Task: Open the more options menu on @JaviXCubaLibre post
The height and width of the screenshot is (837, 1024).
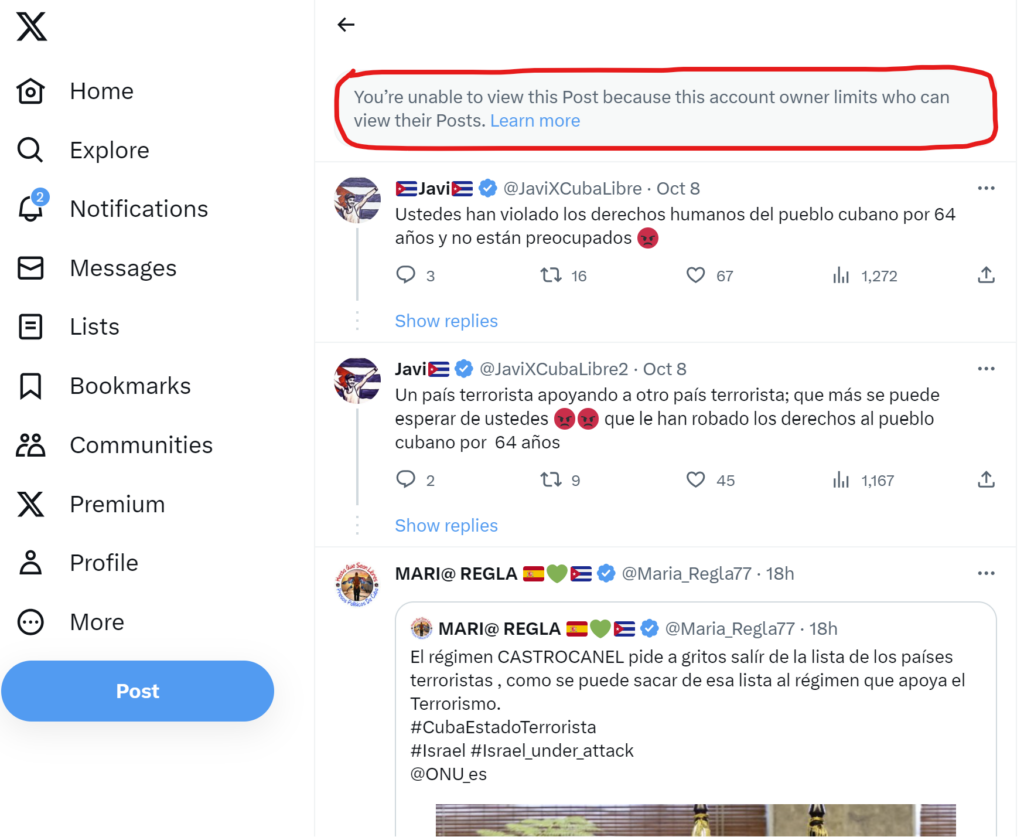Action: 986,188
